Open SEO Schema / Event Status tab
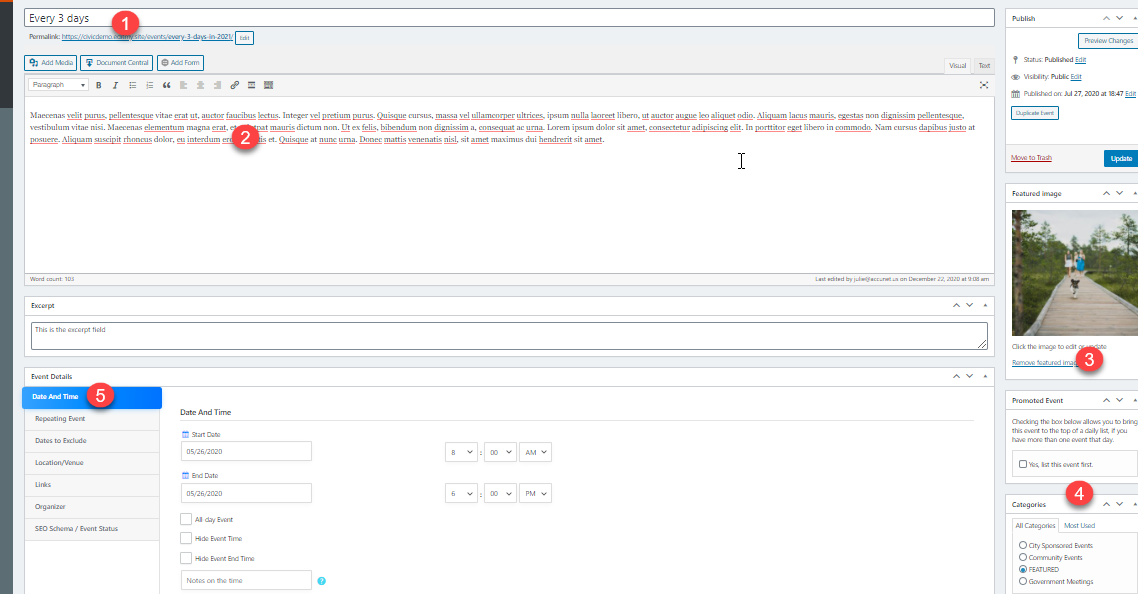 coord(92,529)
